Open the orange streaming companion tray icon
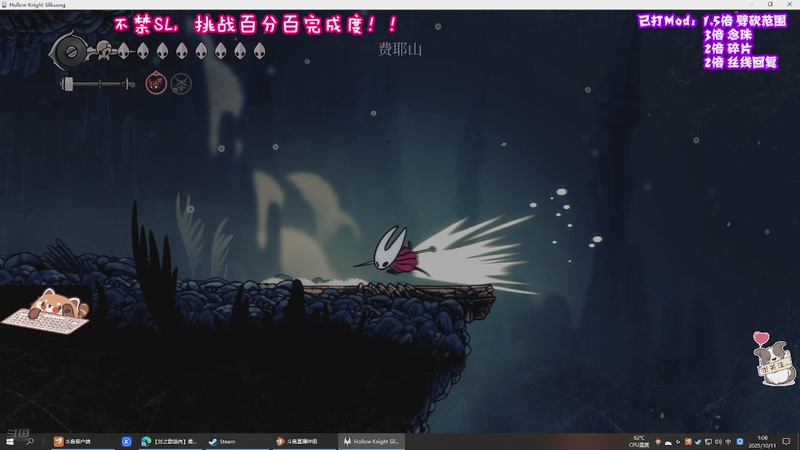Image resolution: width=800 pixels, height=450 pixels. point(658,442)
